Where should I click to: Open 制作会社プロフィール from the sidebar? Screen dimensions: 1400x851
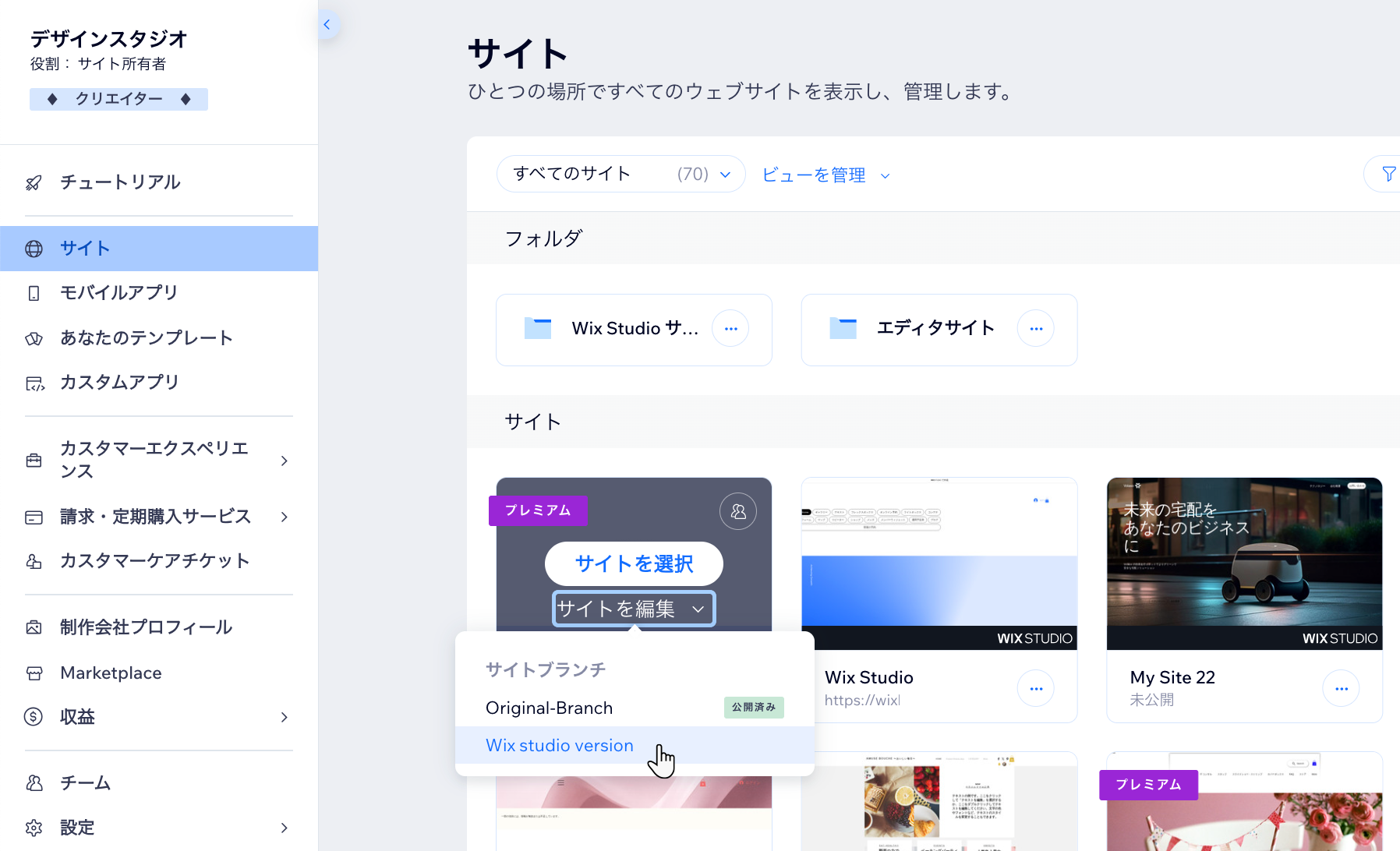[147, 627]
